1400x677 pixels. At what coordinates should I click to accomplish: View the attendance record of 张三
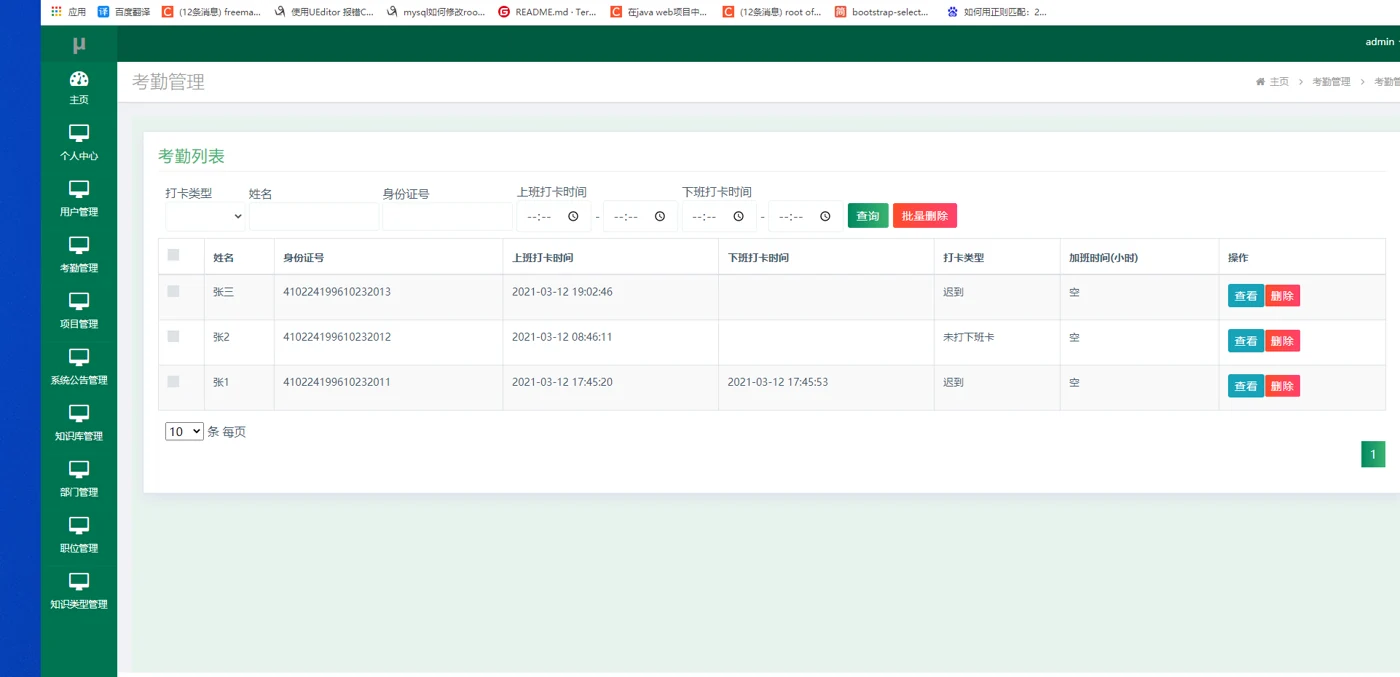pos(1246,296)
